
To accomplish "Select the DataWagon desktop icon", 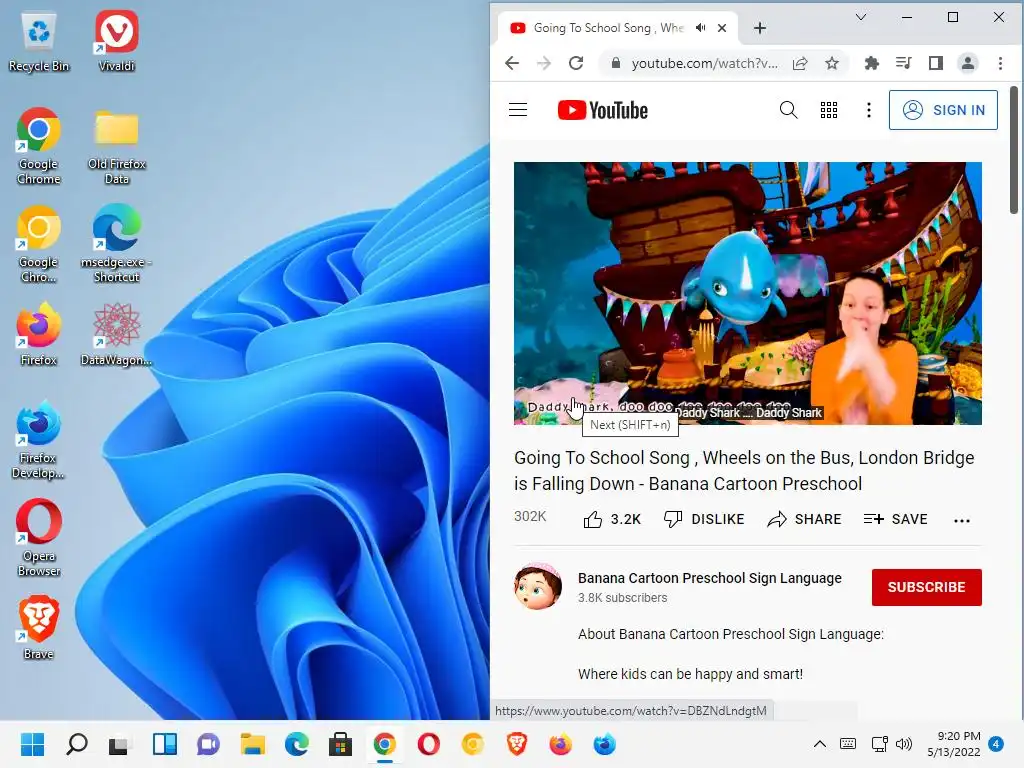I will pos(116,334).
